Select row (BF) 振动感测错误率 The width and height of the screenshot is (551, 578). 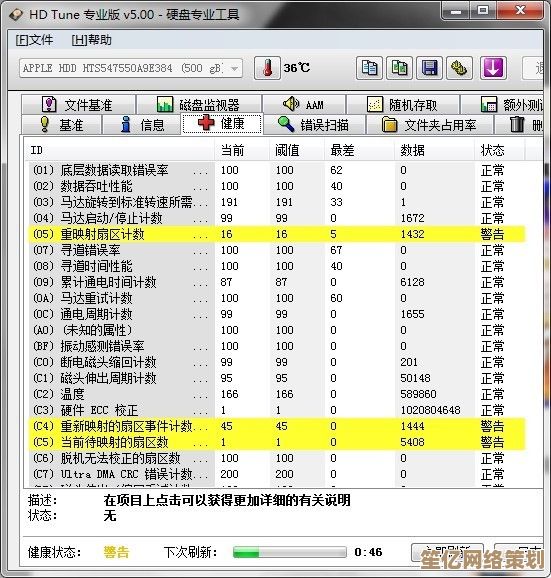[277, 346]
